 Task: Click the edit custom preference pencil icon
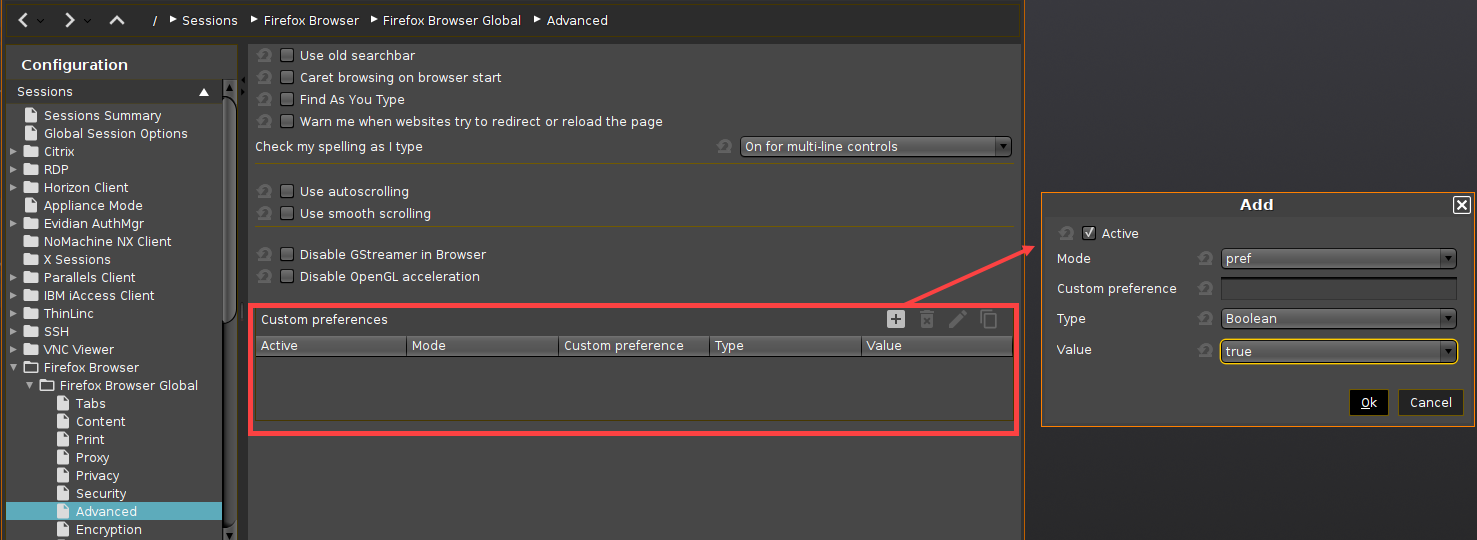pyautogui.click(x=958, y=319)
